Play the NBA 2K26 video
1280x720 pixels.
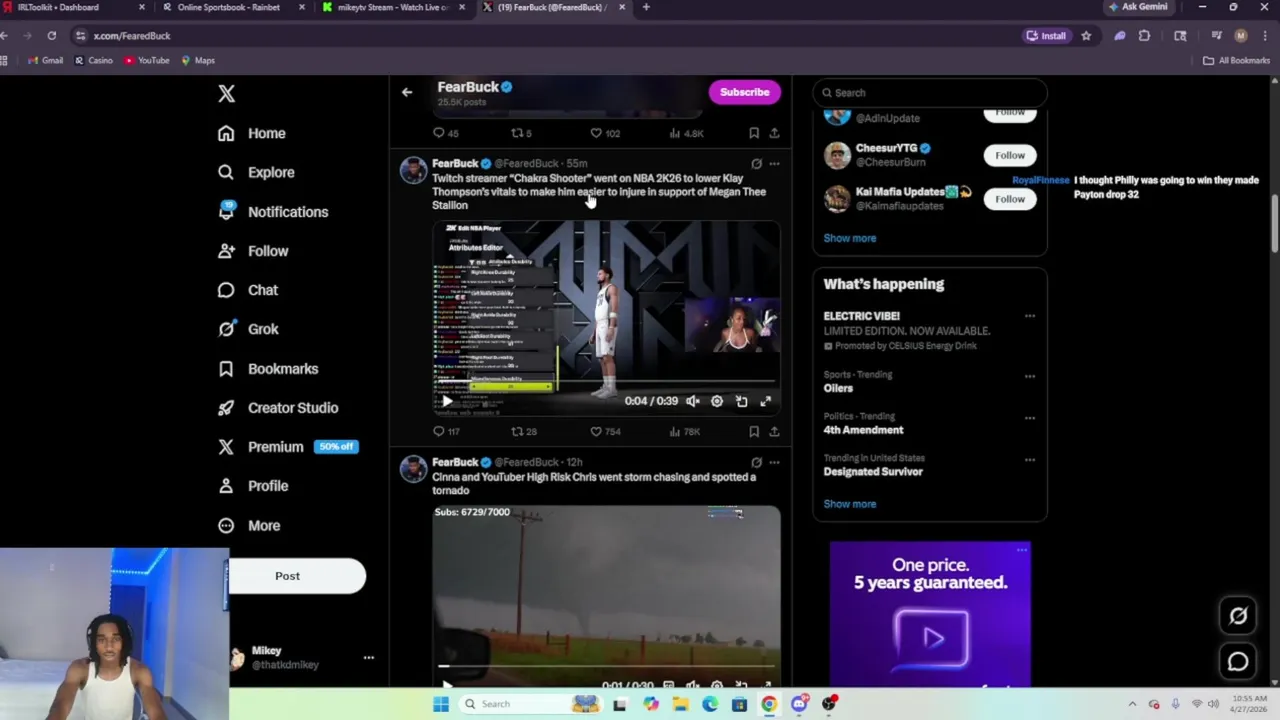[446, 402]
